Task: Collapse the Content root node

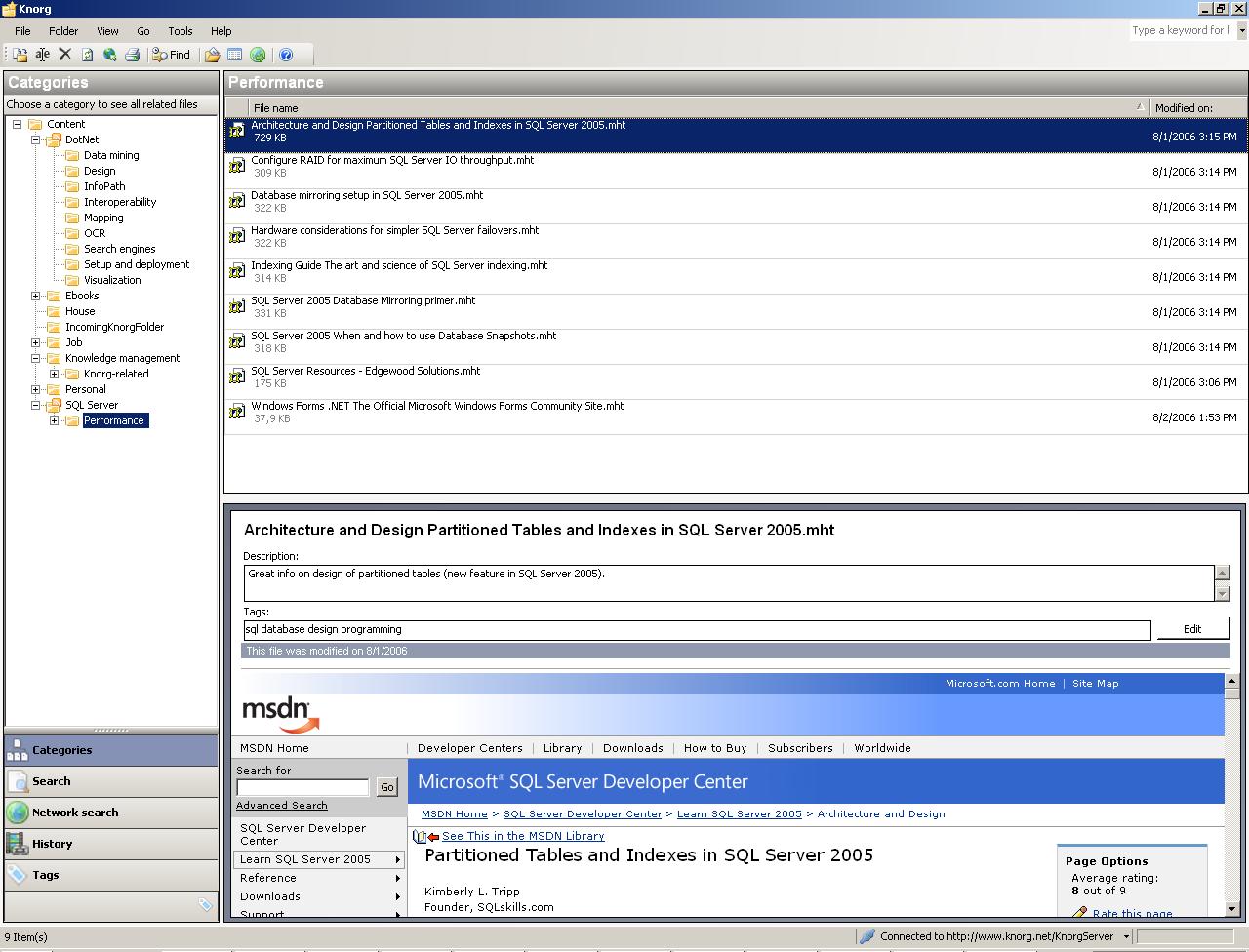Action: coord(17,124)
